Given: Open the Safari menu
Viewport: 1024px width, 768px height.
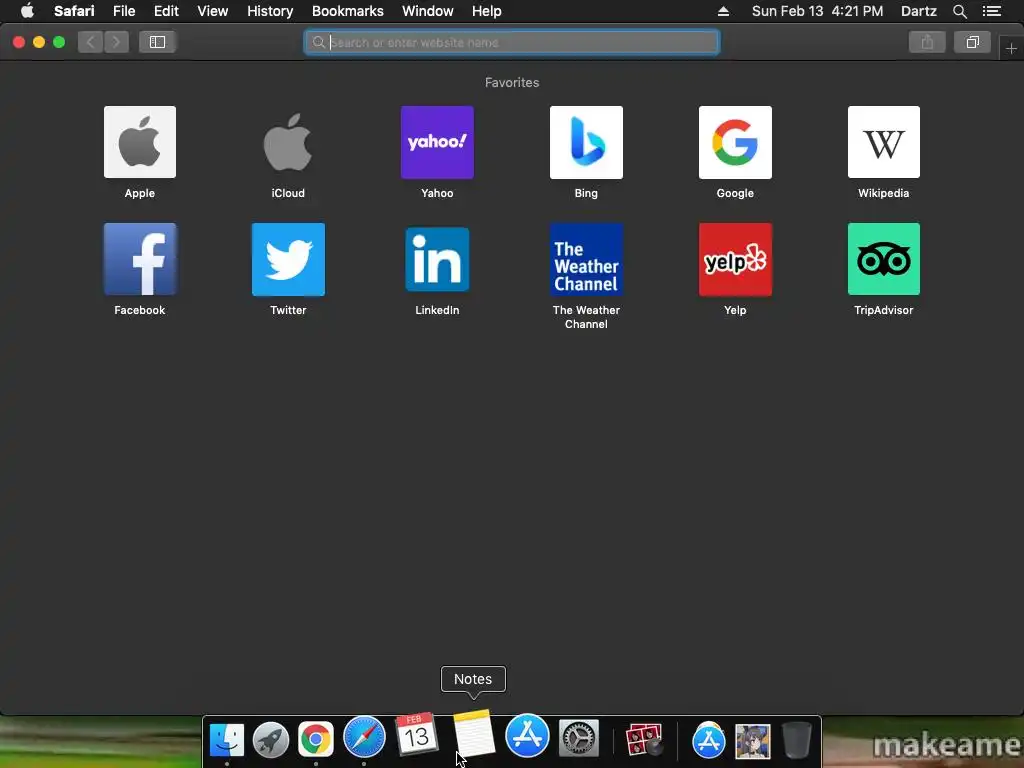Looking at the screenshot, I should tap(74, 11).
